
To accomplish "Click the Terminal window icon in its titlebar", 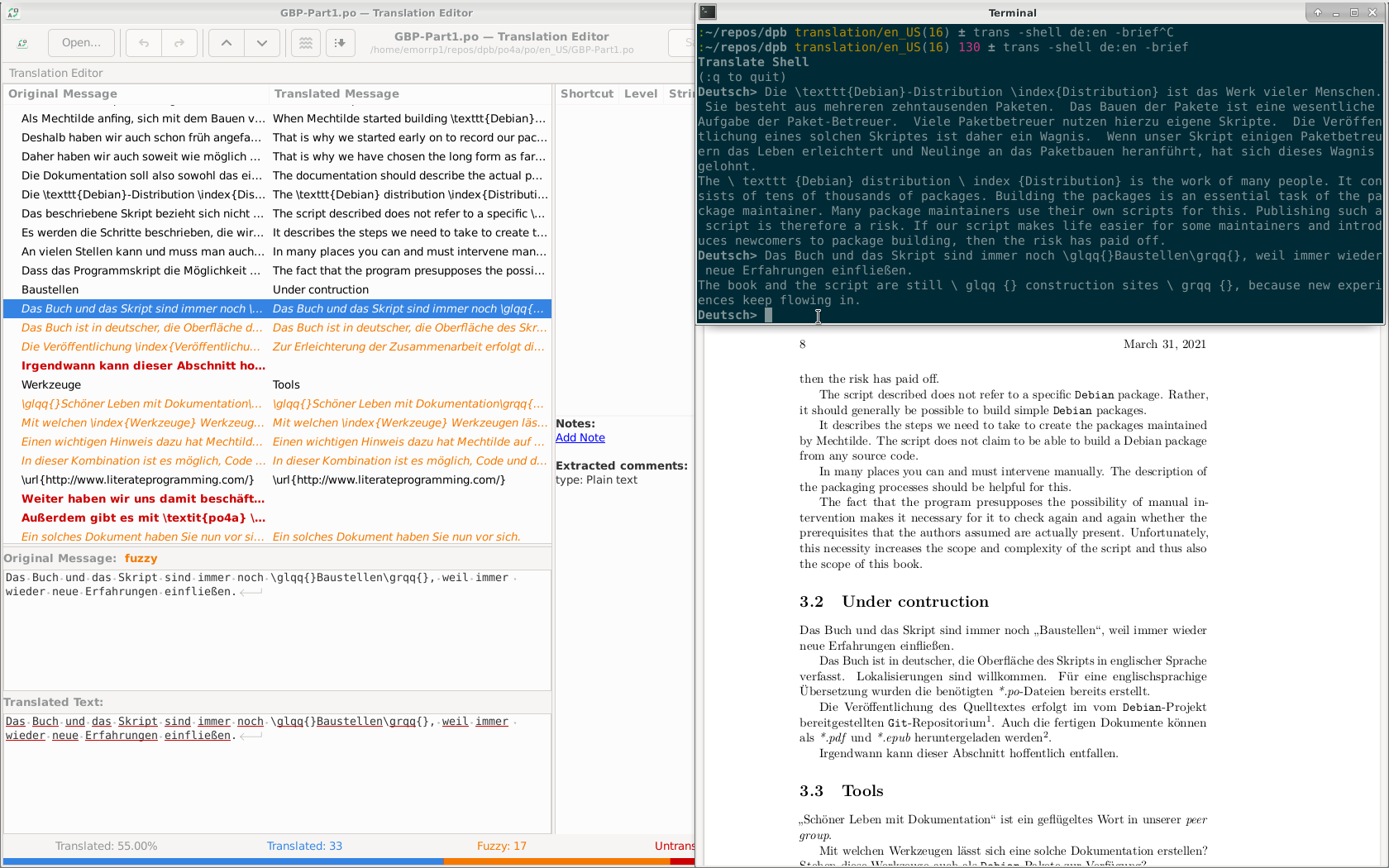I will click(x=708, y=12).
